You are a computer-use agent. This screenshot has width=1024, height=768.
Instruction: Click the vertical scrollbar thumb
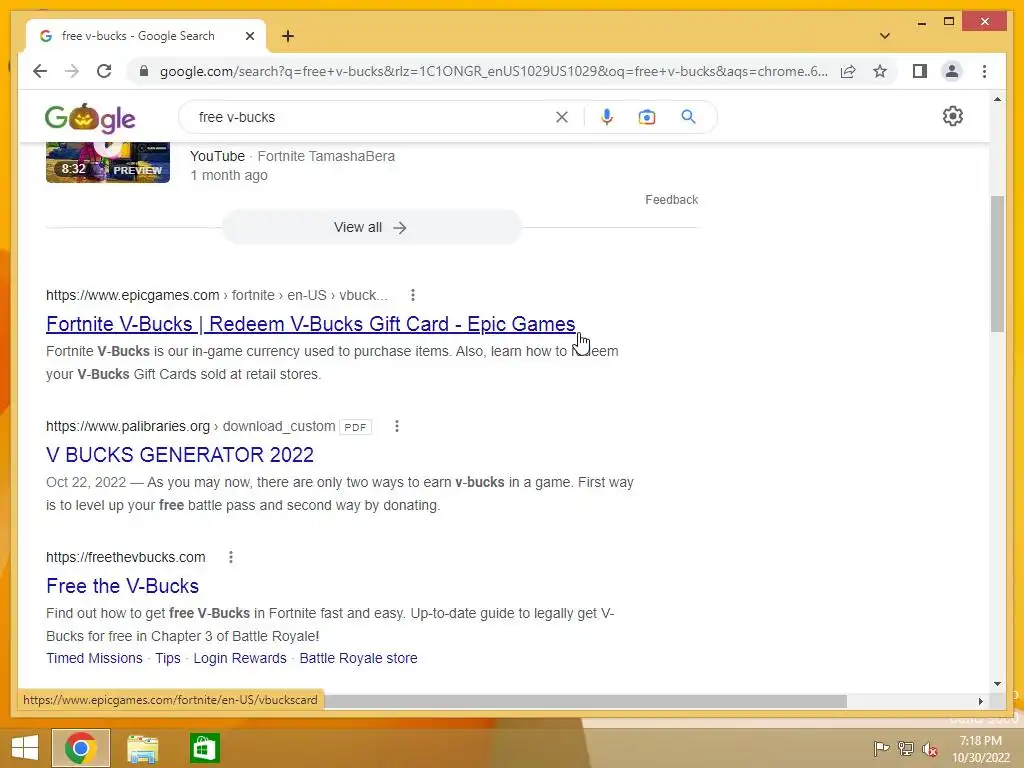click(x=997, y=264)
